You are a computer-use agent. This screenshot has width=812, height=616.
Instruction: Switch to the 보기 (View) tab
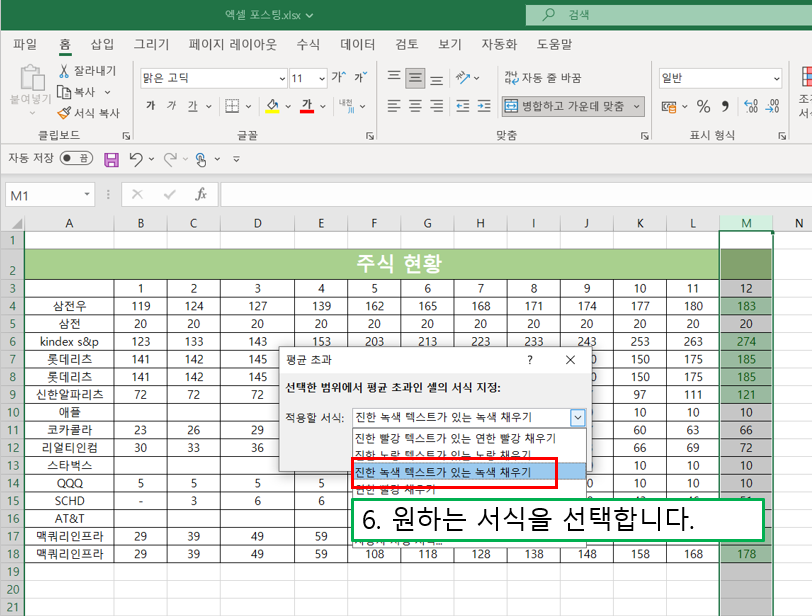click(450, 45)
